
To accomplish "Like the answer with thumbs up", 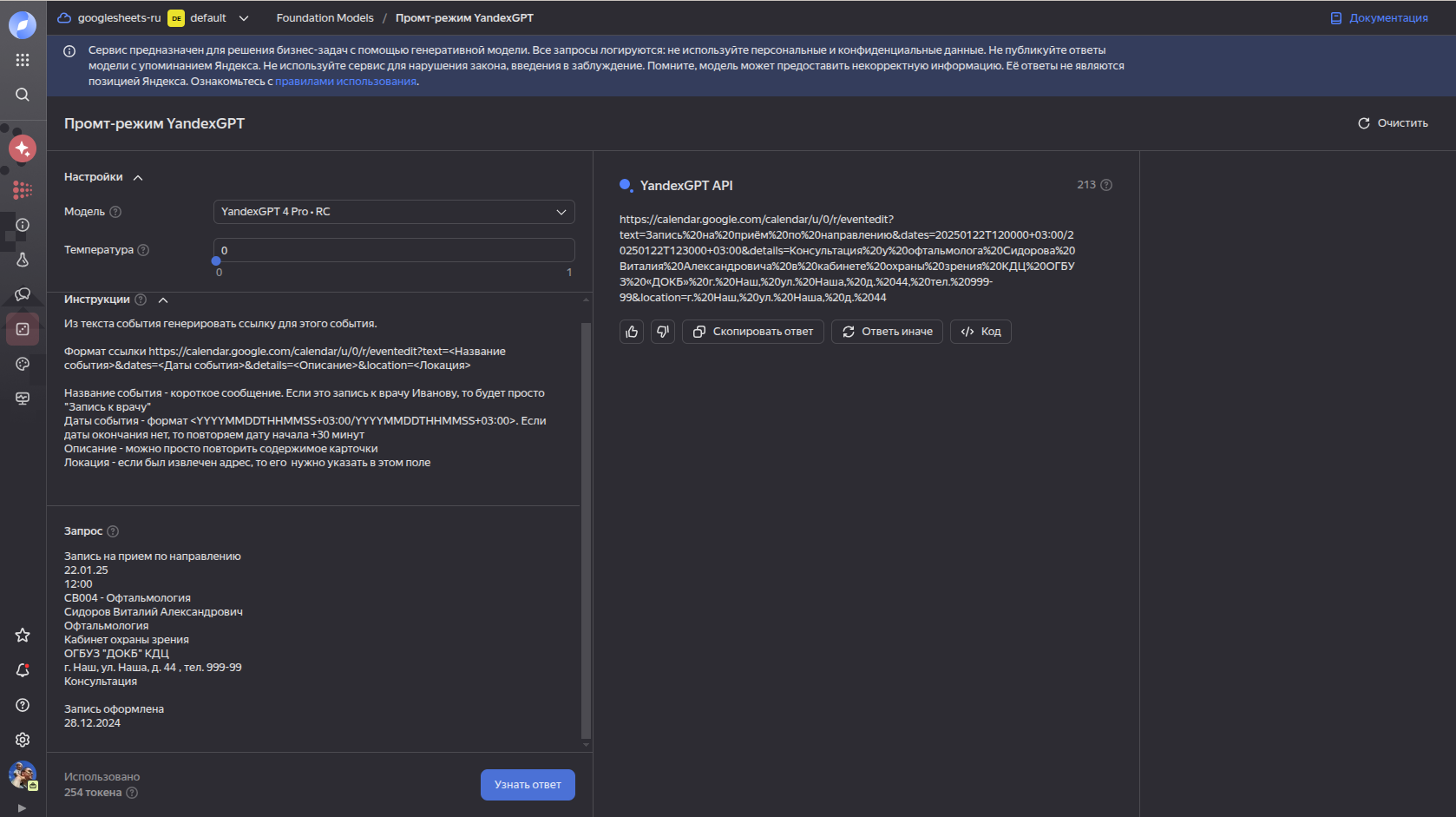I will coord(632,332).
